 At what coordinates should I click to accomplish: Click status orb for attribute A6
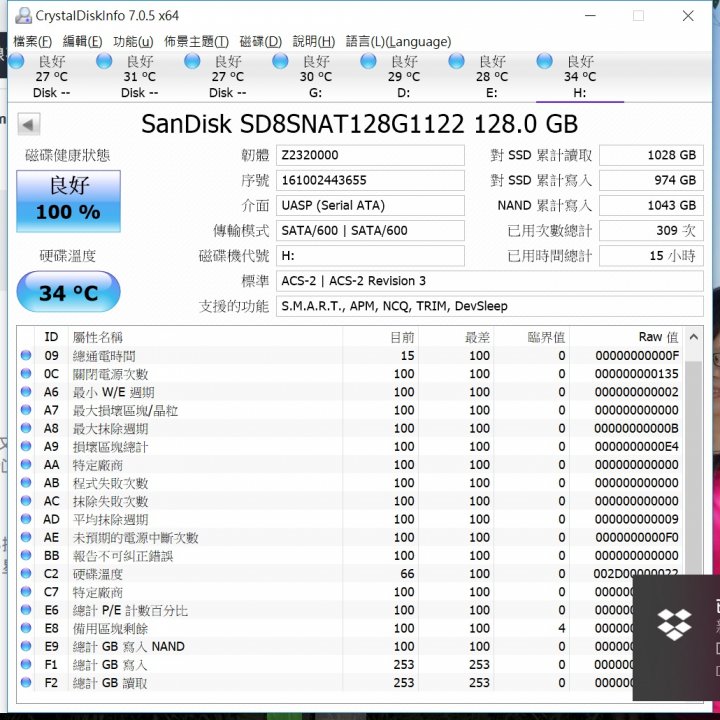click(x=26, y=392)
